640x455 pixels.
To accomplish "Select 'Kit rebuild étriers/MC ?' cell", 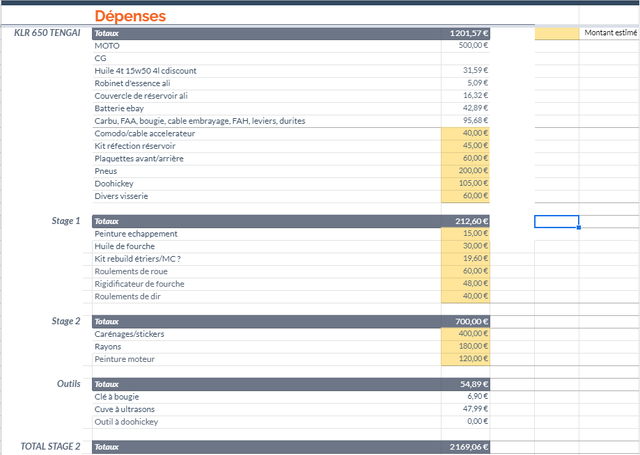I will [x=267, y=259].
